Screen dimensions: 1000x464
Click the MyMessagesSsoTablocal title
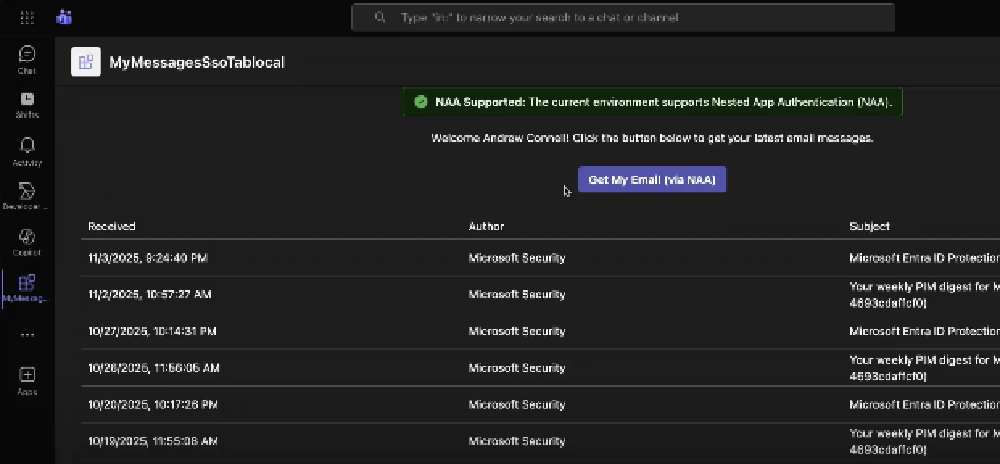tap(196, 62)
